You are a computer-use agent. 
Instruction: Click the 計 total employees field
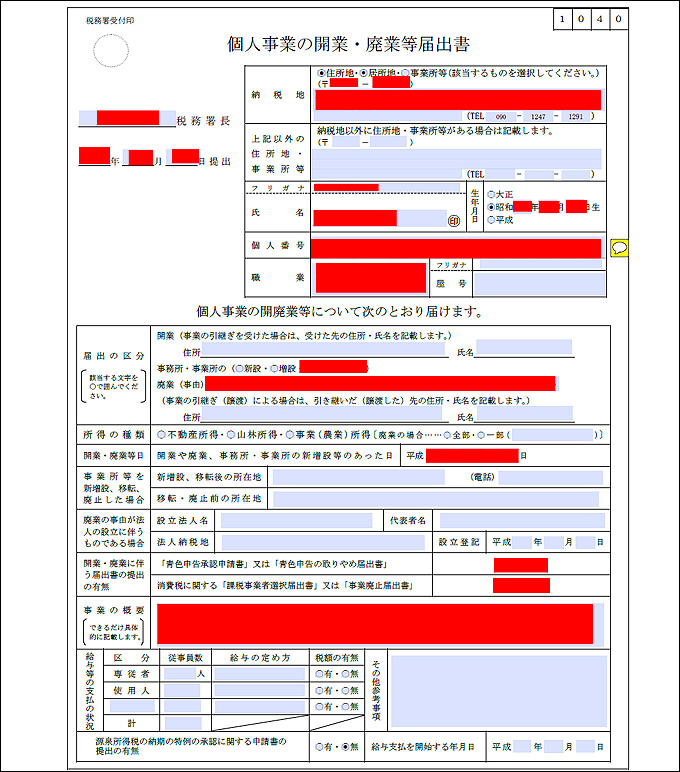[183, 723]
